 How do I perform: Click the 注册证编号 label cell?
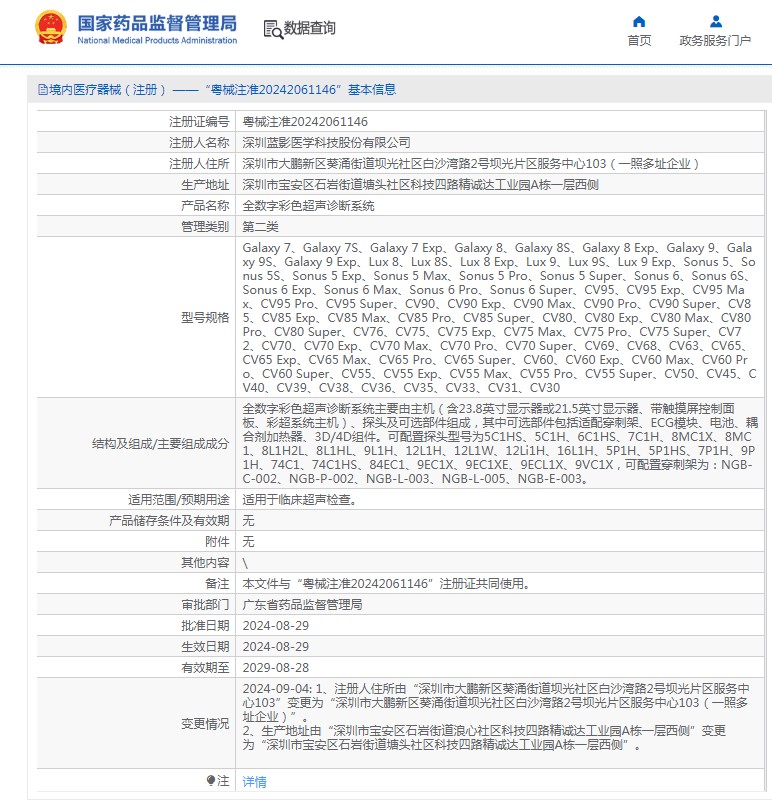[136, 122]
